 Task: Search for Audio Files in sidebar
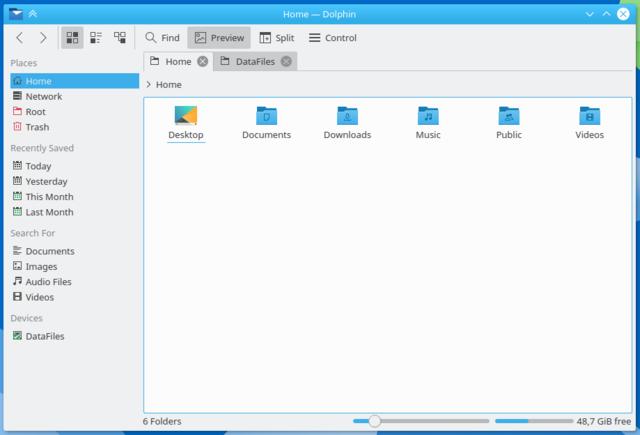click(x=75, y=282)
